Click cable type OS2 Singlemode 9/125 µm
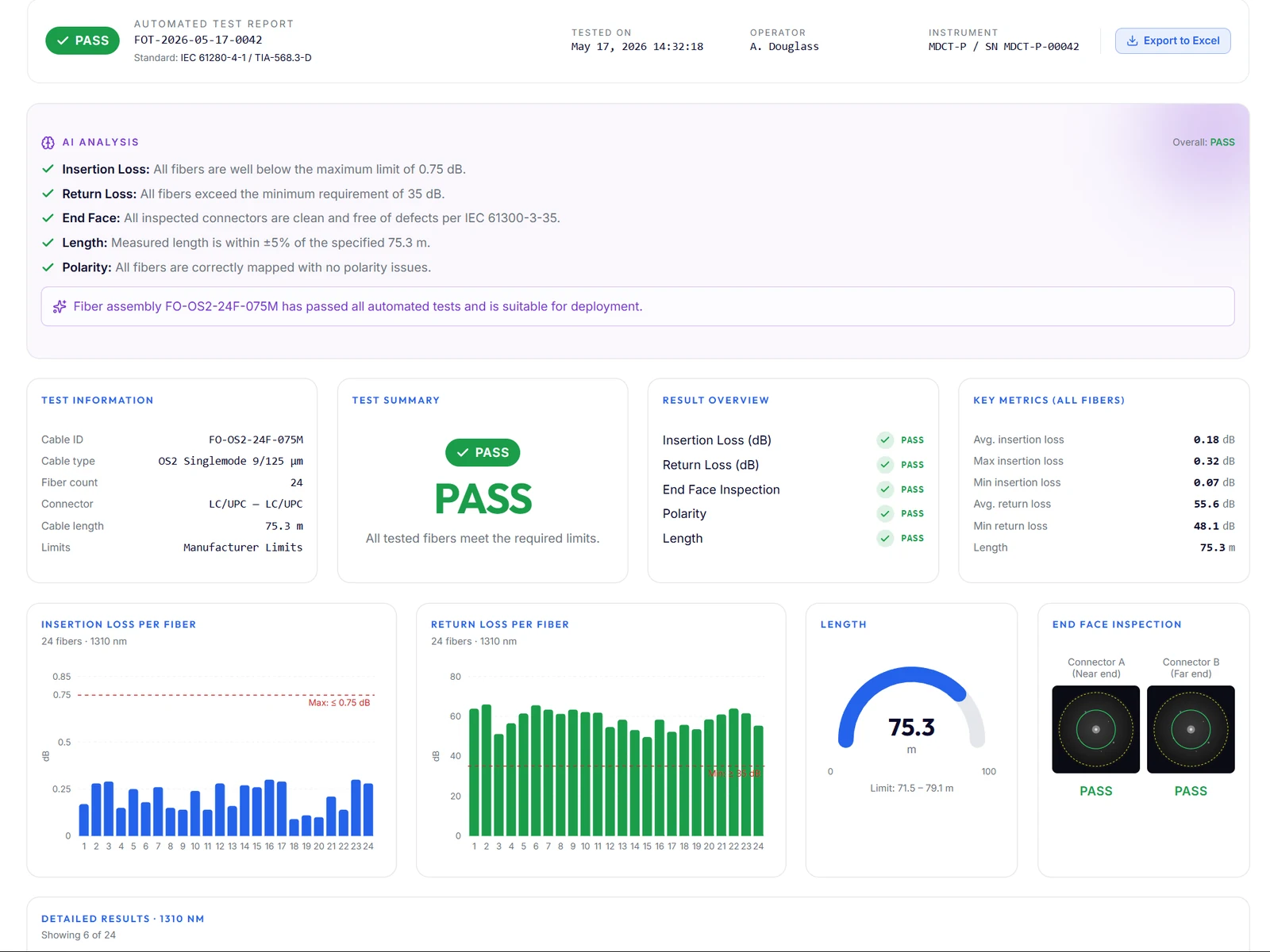The image size is (1270, 952). [230, 461]
